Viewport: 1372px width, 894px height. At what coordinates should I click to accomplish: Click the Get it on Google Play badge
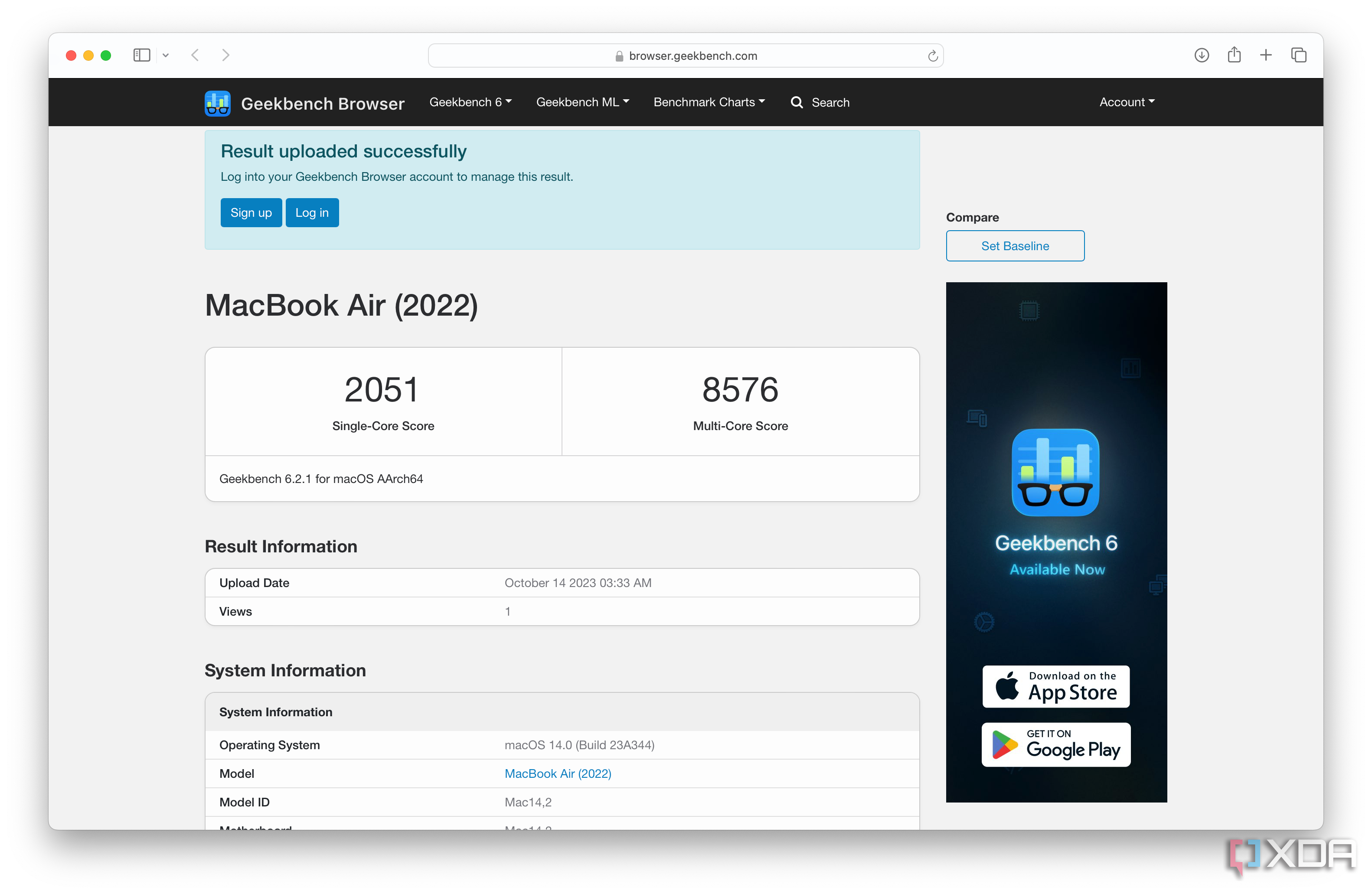coord(1055,744)
